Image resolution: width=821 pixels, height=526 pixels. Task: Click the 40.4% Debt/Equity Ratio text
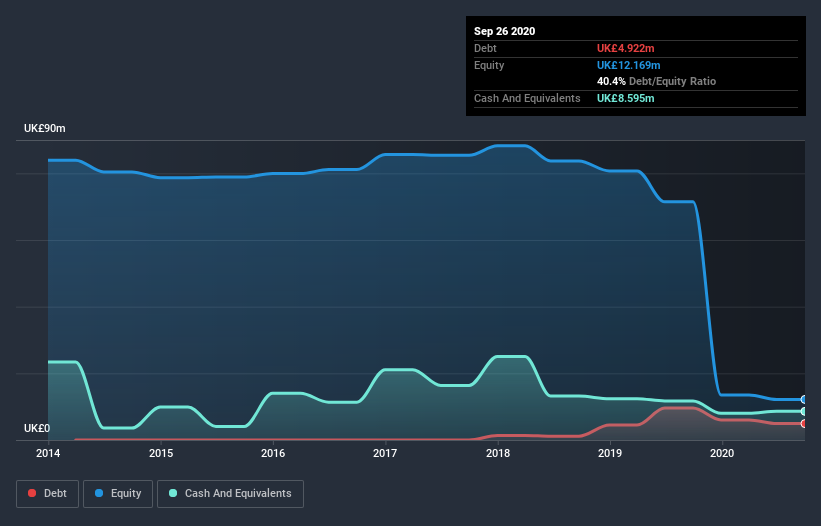pos(656,82)
